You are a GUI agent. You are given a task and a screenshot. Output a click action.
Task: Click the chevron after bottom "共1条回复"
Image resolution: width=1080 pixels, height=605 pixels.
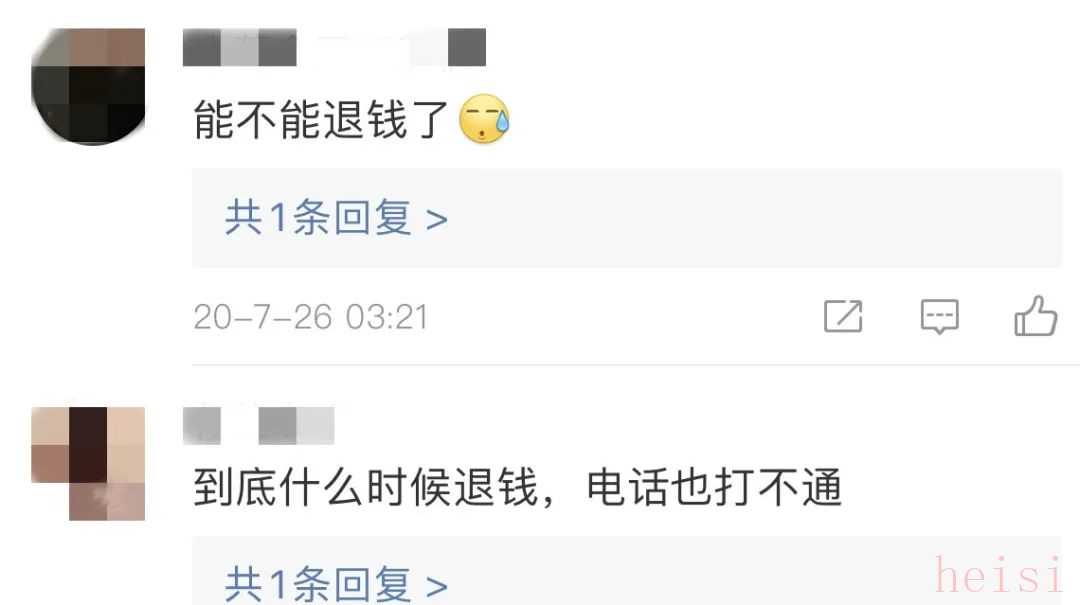[x=437, y=586]
